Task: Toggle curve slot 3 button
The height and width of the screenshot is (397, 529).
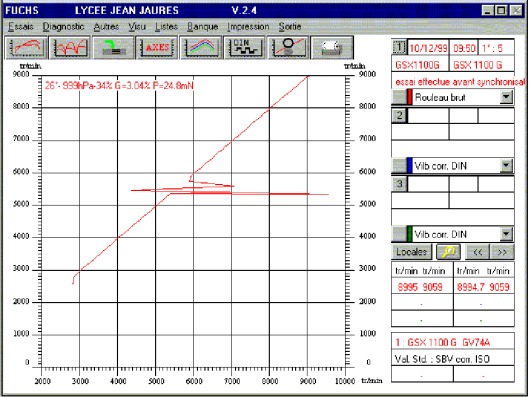Action: click(399, 184)
